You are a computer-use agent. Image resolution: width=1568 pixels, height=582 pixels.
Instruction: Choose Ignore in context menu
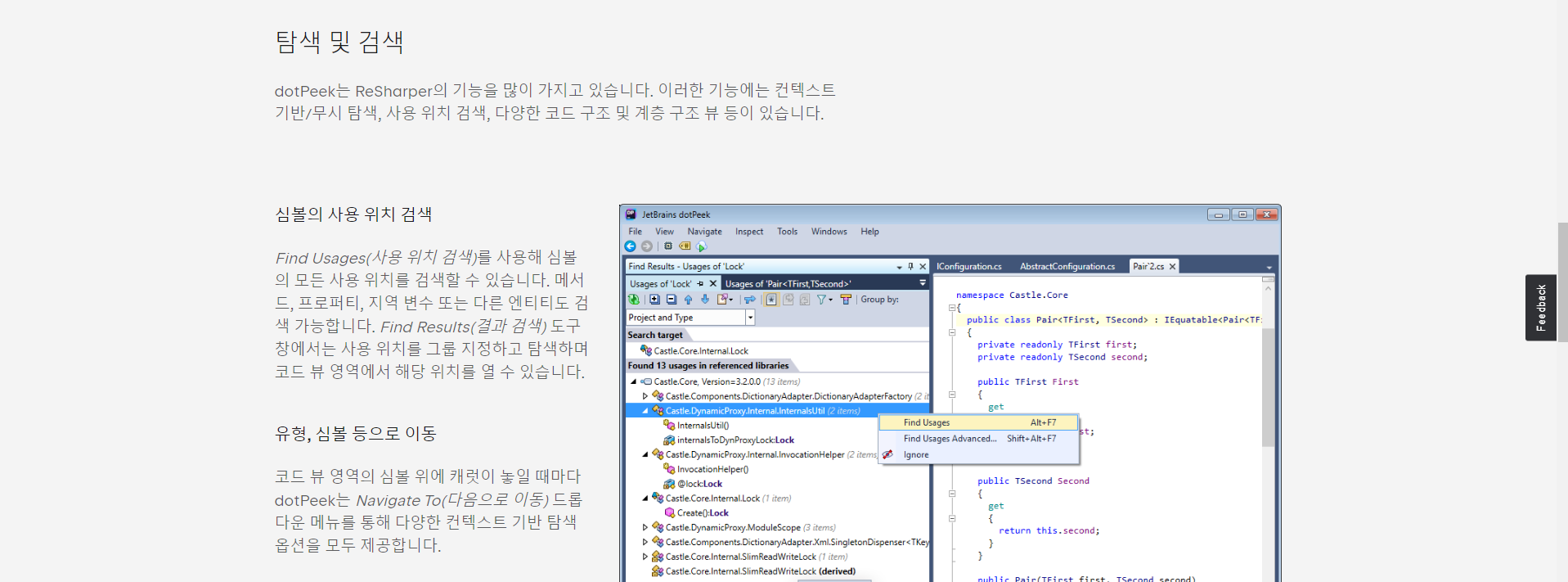click(x=979, y=455)
